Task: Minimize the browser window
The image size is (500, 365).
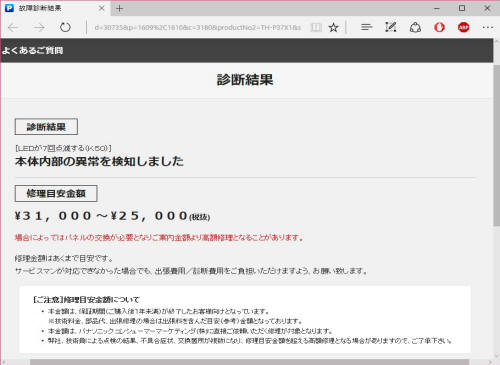Action: 437,8
